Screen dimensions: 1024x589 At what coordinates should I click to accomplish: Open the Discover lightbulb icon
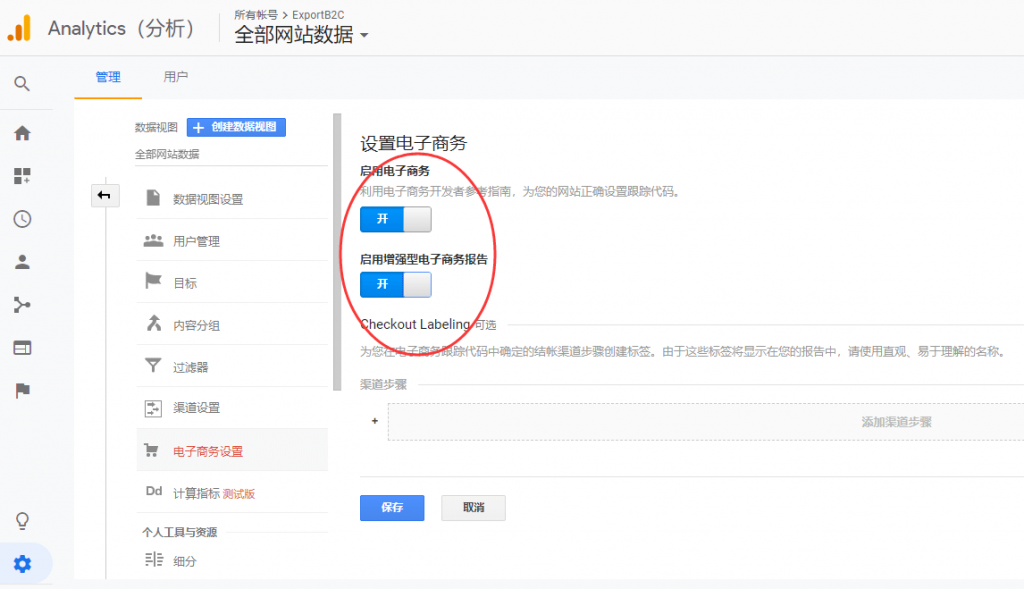(22, 519)
